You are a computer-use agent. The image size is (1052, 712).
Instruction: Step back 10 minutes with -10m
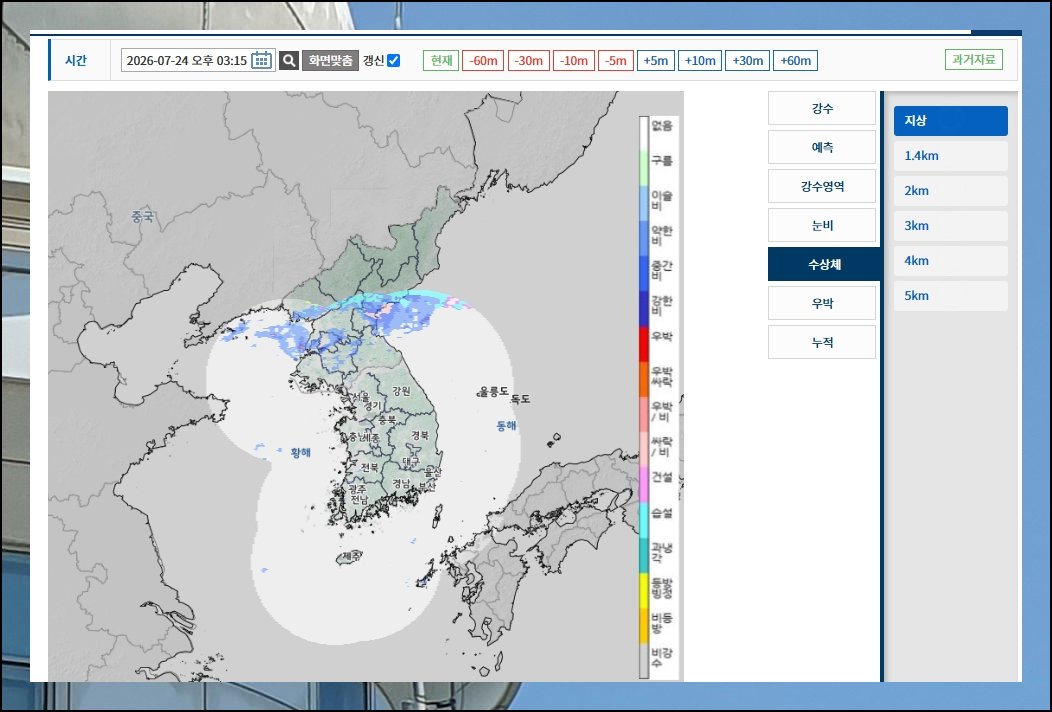[574, 60]
